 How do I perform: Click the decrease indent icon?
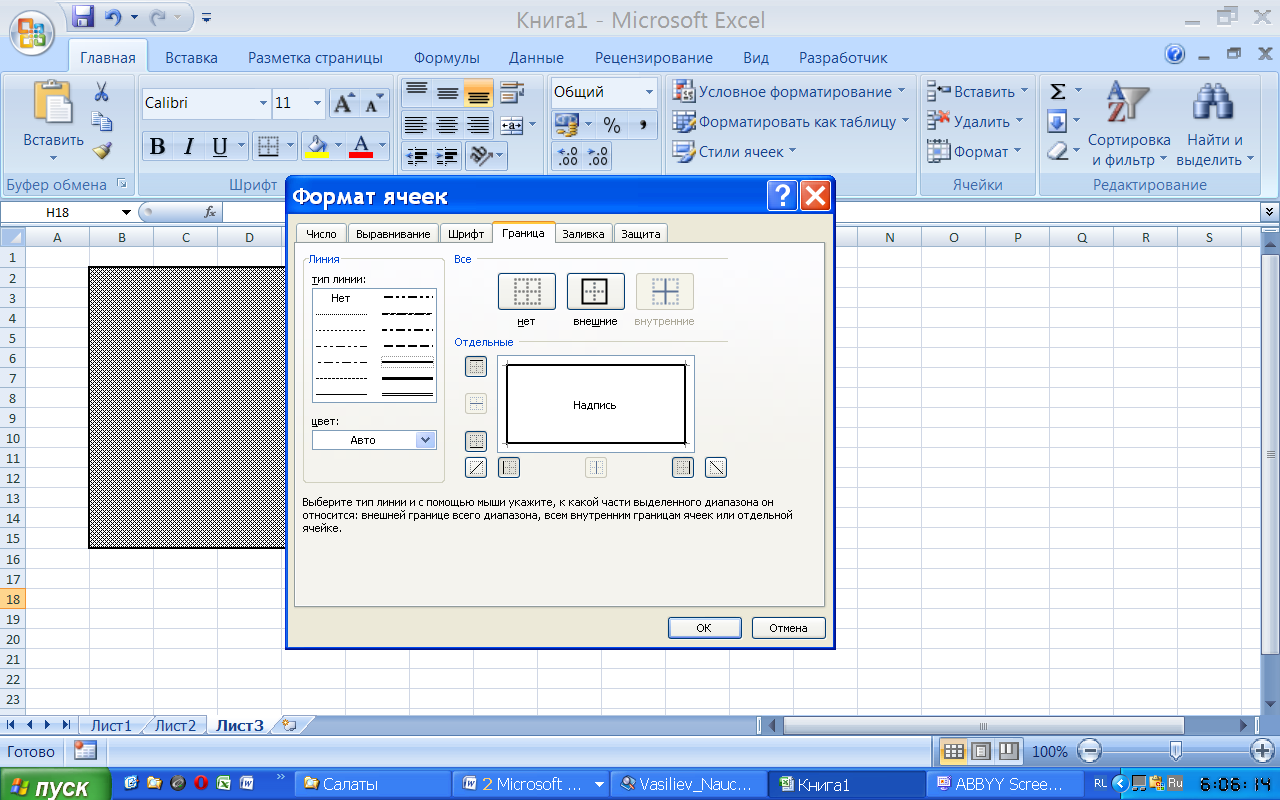[x=416, y=156]
